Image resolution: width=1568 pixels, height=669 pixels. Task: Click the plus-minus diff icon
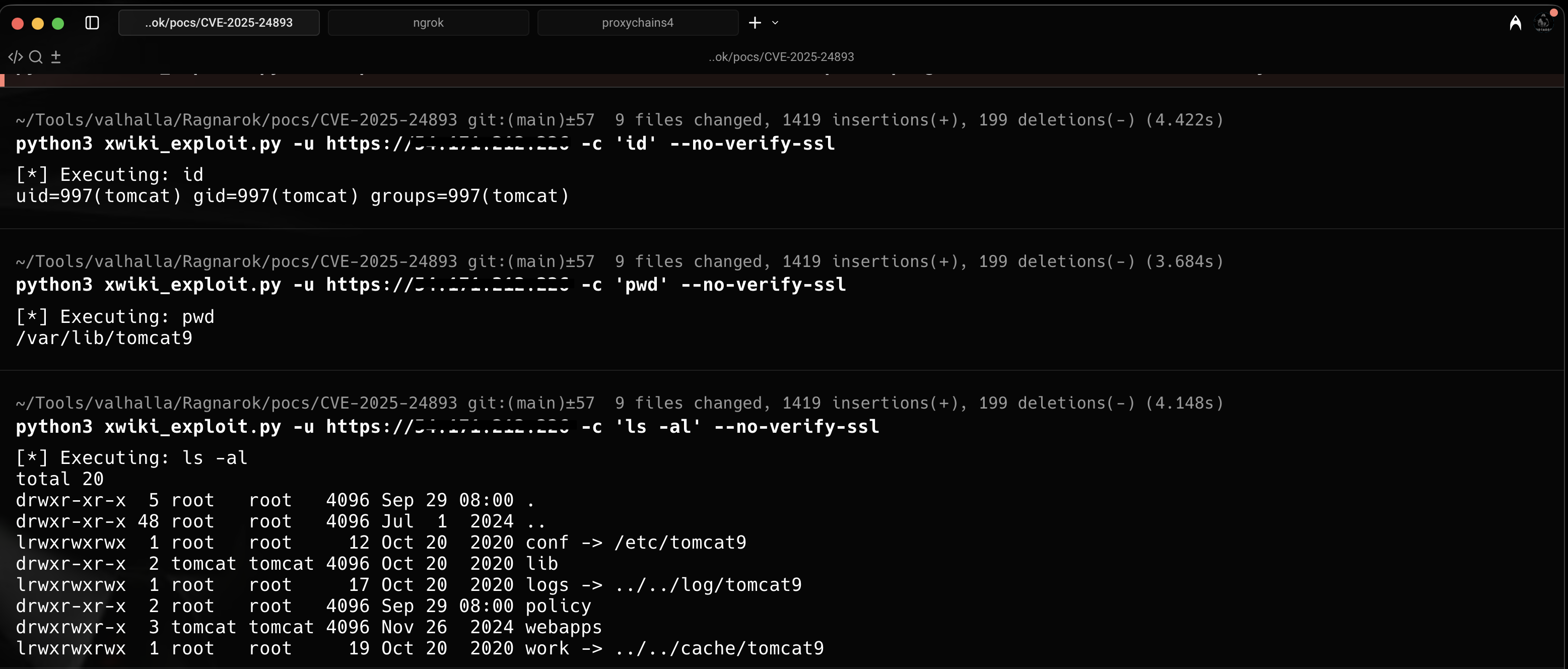[x=56, y=56]
